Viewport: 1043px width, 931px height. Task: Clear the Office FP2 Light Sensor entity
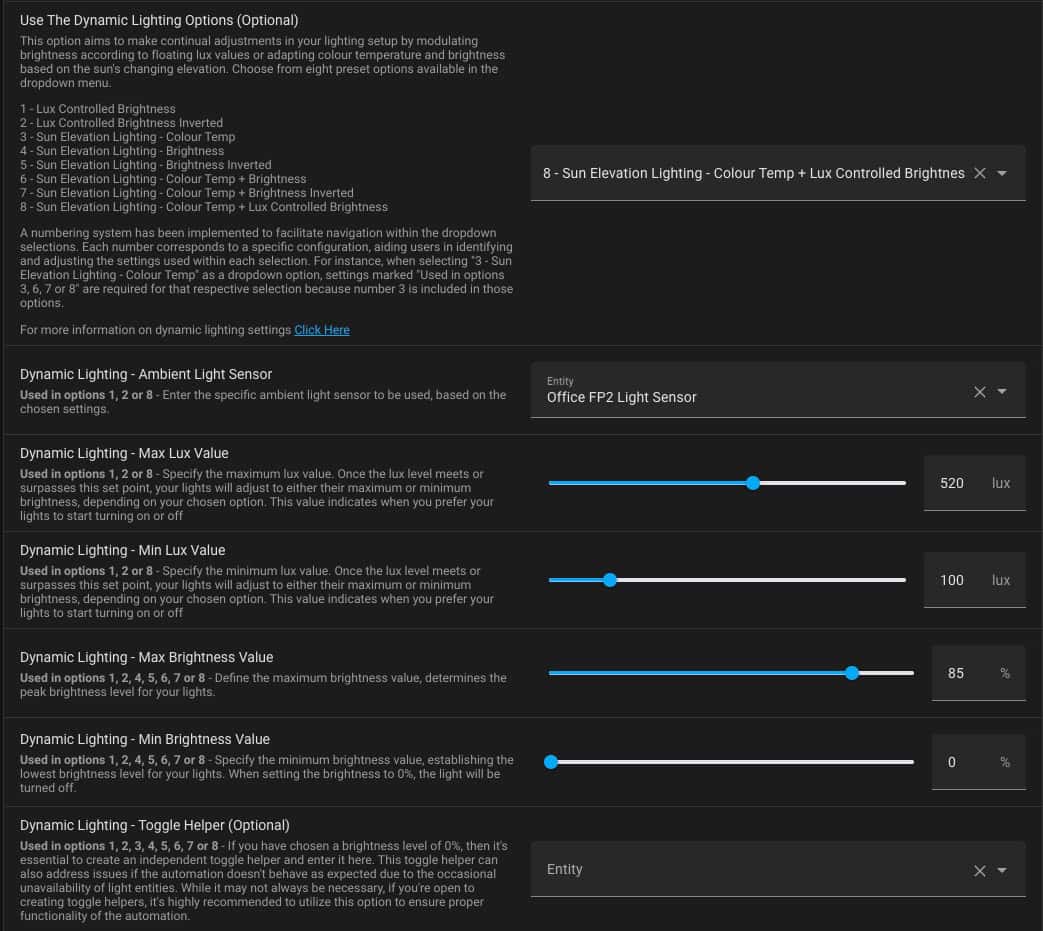pyautogui.click(x=979, y=392)
